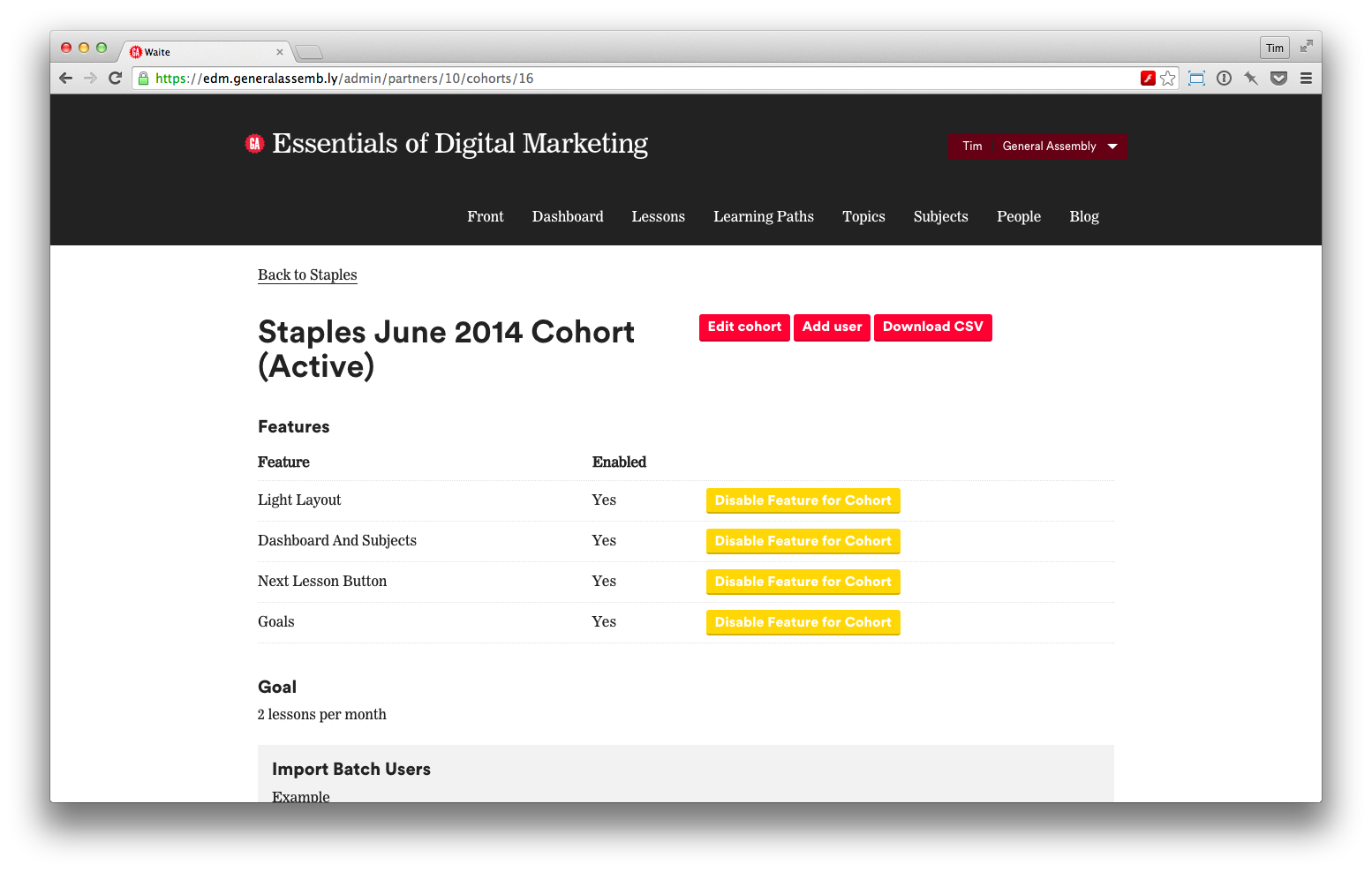1372x872 pixels.
Task: Click the Enabled column header
Action: point(619,462)
